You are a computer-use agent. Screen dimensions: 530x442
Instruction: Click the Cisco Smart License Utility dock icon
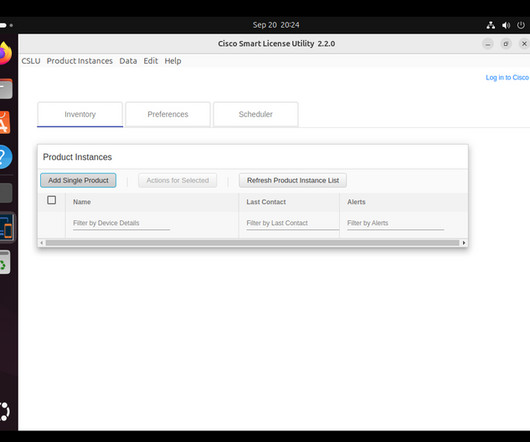[6, 227]
